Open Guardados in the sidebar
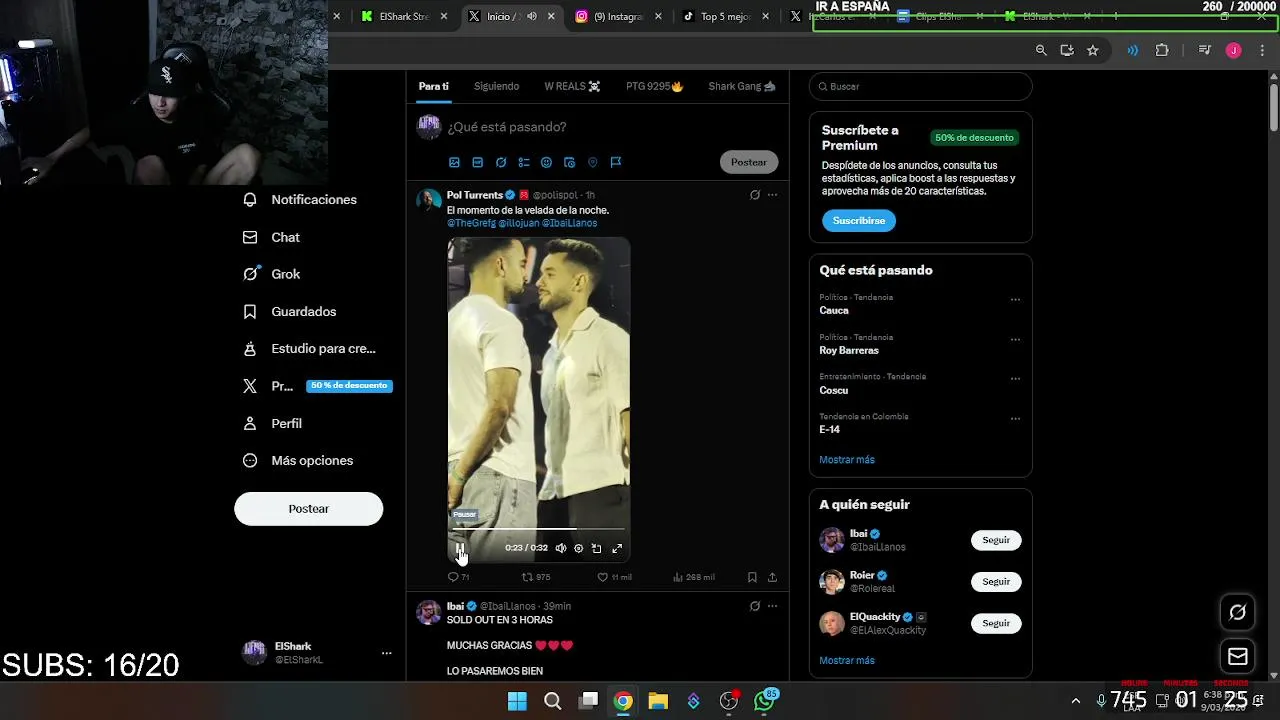Image resolution: width=1280 pixels, height=720 pixels. (290, 312)
